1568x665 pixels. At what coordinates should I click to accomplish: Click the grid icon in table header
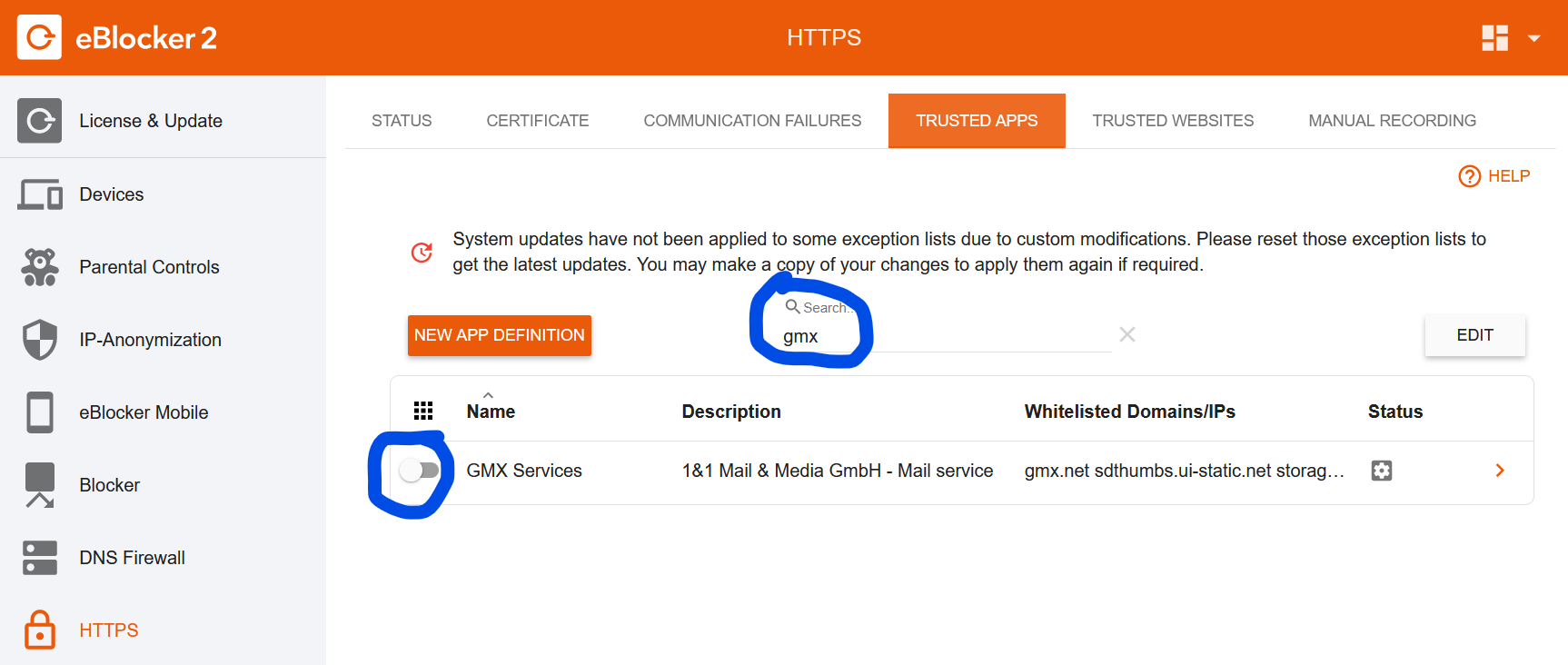click(x=423, y=411)
